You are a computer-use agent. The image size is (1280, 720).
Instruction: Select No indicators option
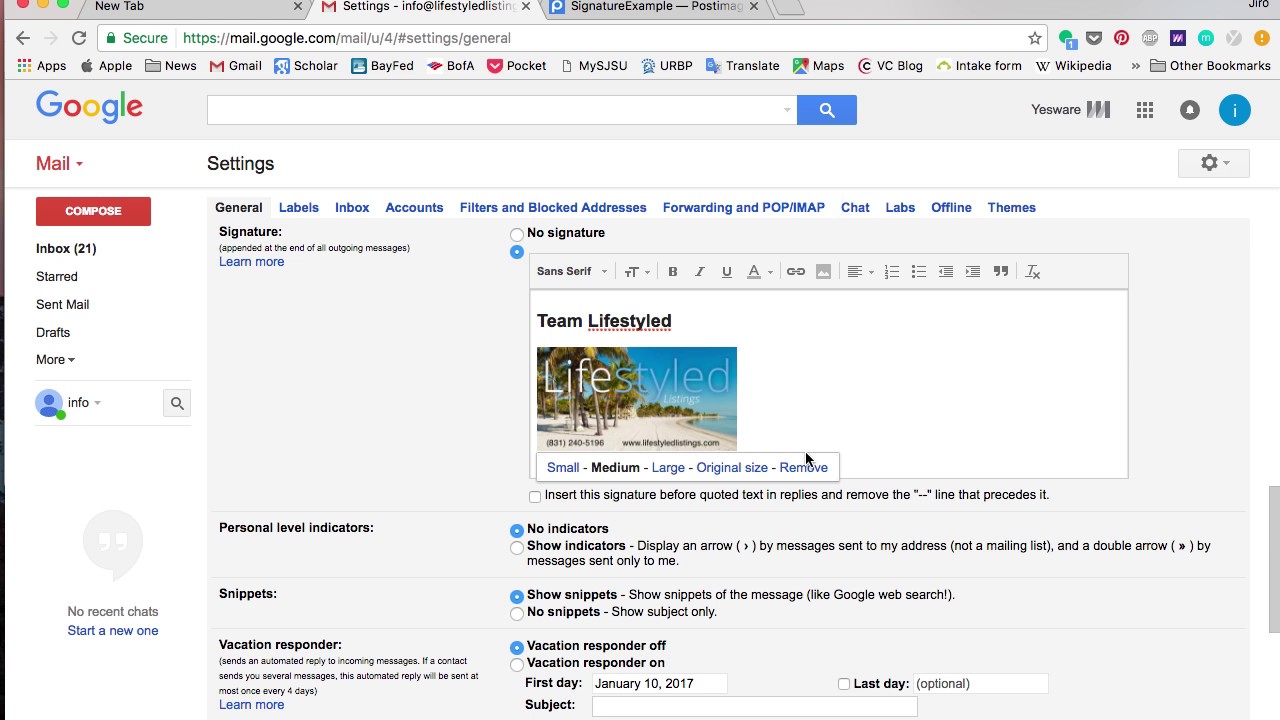(517, 530)
